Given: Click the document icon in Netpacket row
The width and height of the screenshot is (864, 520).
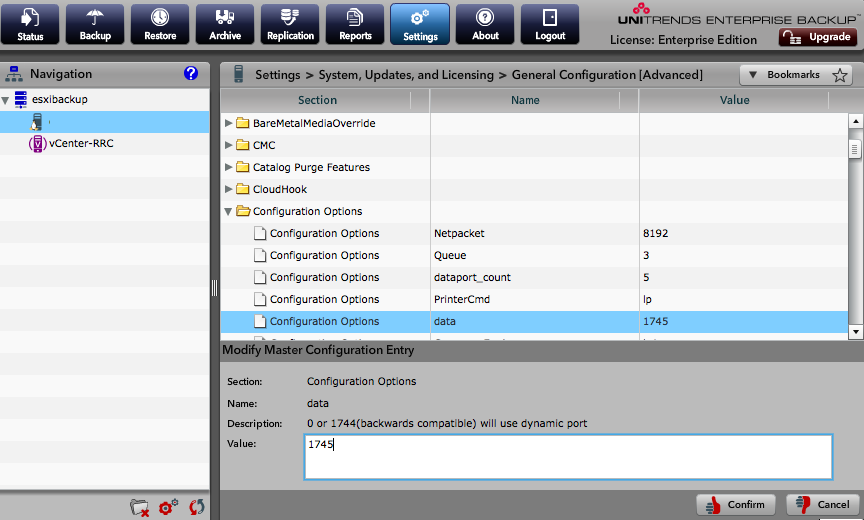Looking at the screenshot, I should (x=260, y=234).
